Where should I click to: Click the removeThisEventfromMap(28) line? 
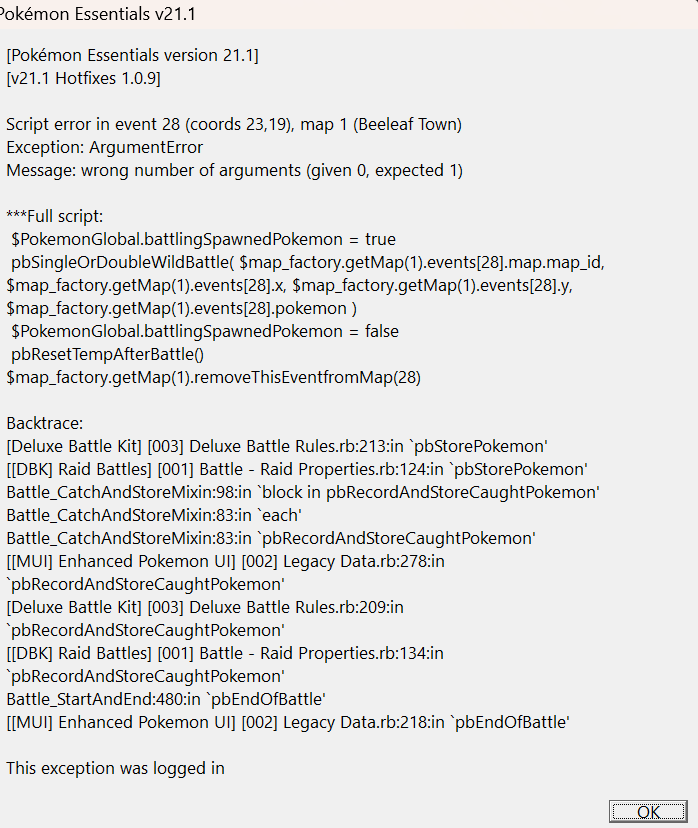point(213,377)
